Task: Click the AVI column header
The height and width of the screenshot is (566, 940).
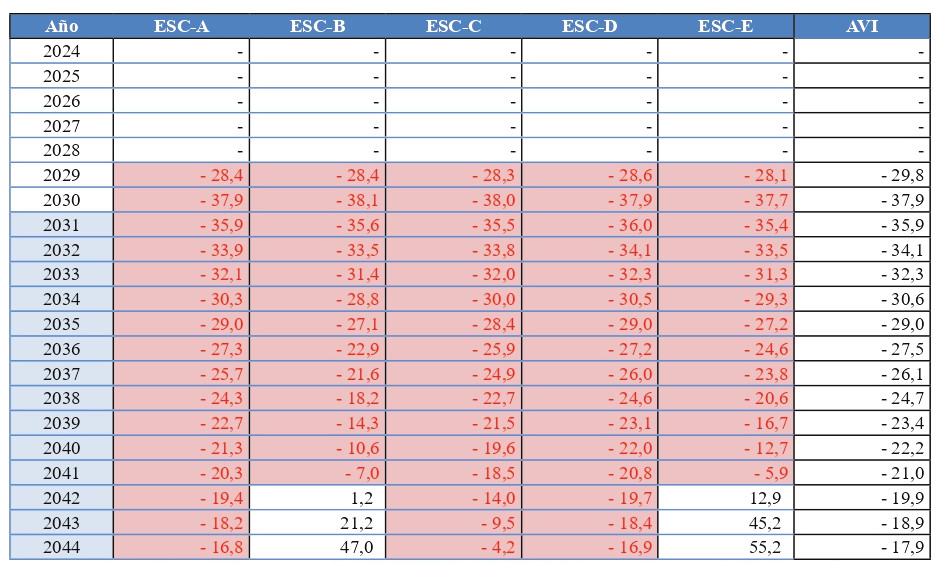Action: tap(862, 27)
